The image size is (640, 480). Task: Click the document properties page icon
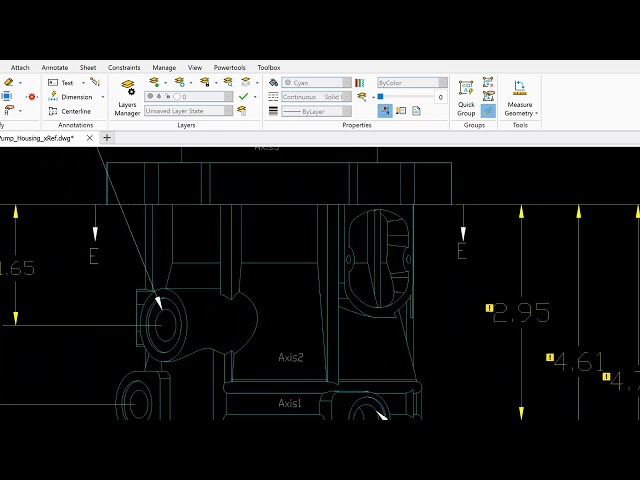pos(416,111)
